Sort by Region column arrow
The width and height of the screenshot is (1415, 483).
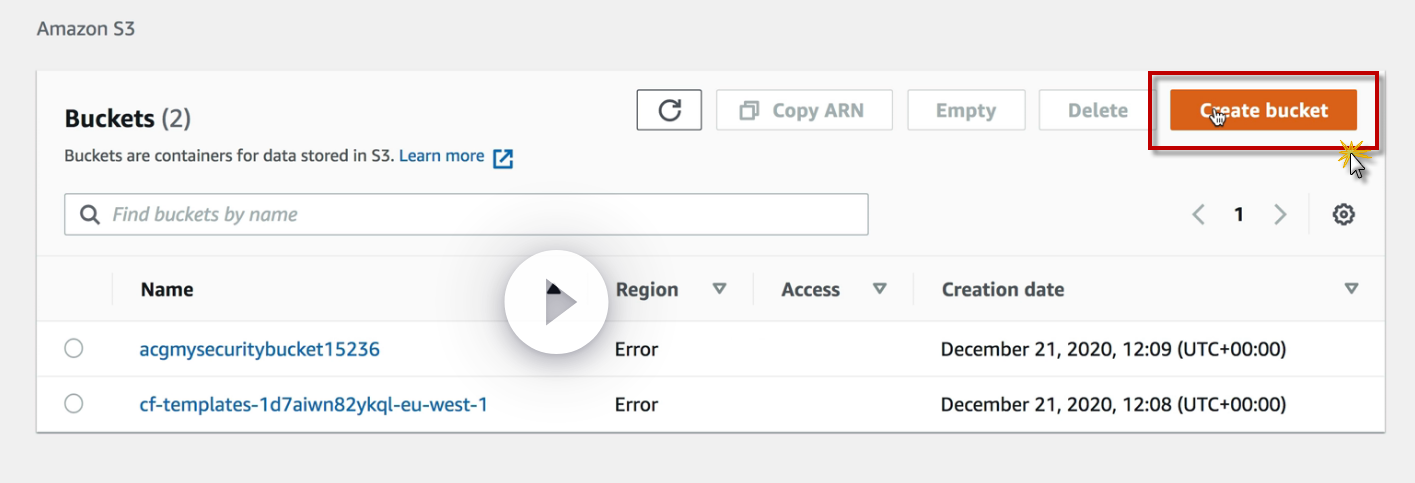coord(719,289)
